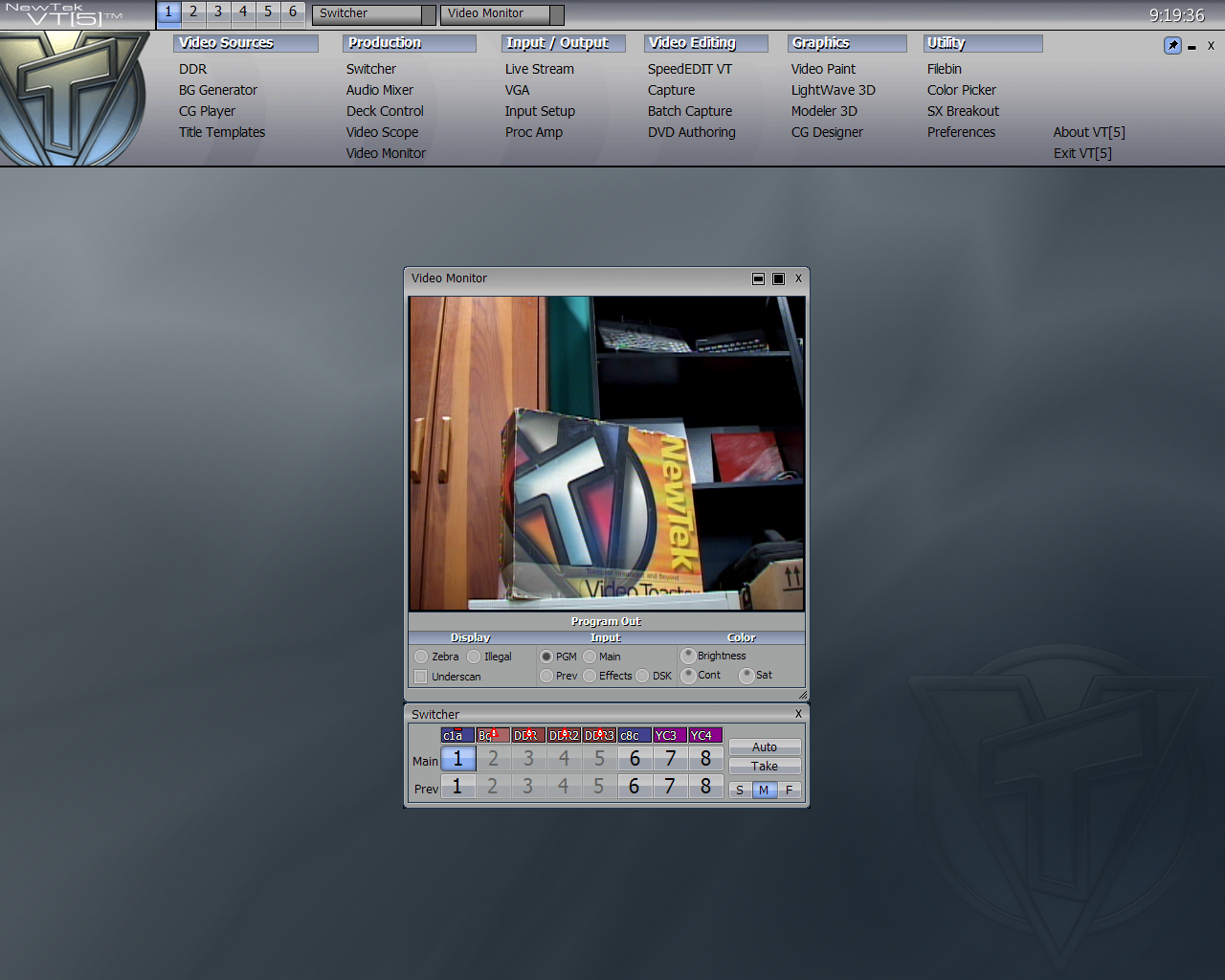This screenshot has height=980, width=1225.
Task: Click the c8c source label
Action: coord(635,735)
